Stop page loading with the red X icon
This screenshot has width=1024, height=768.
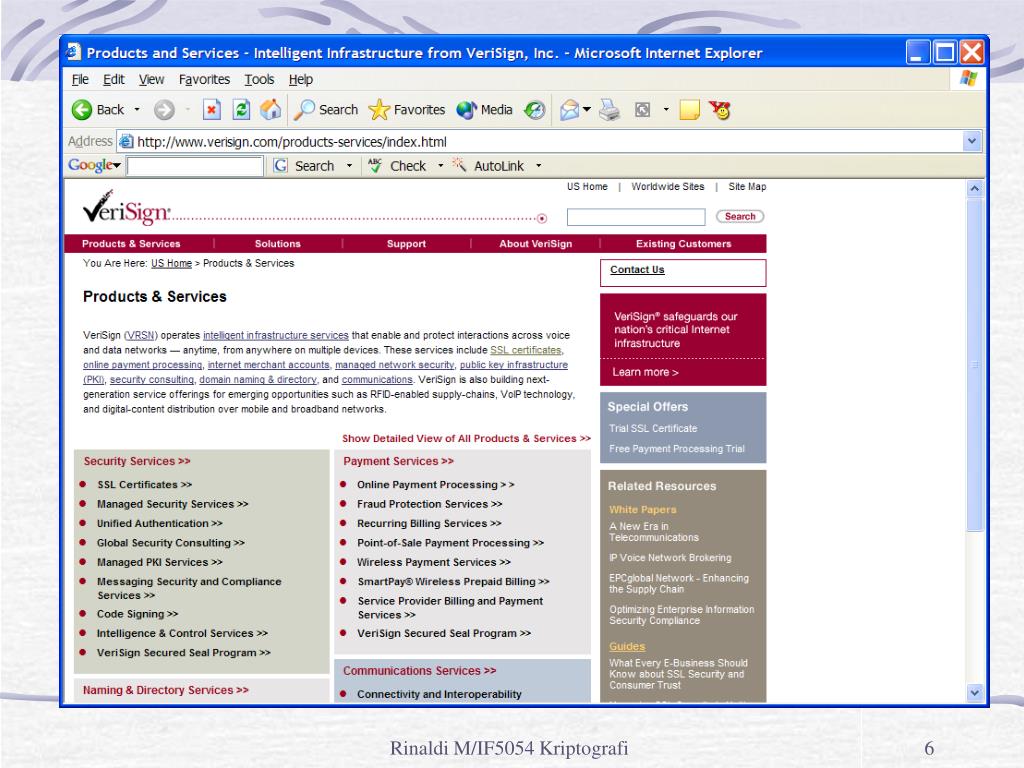point(211,110)
